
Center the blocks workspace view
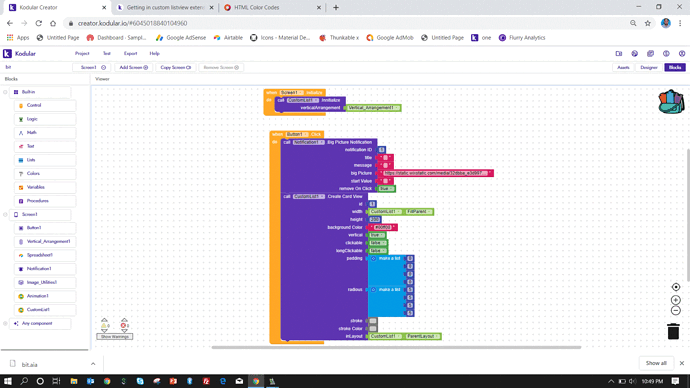pos(676,287)
